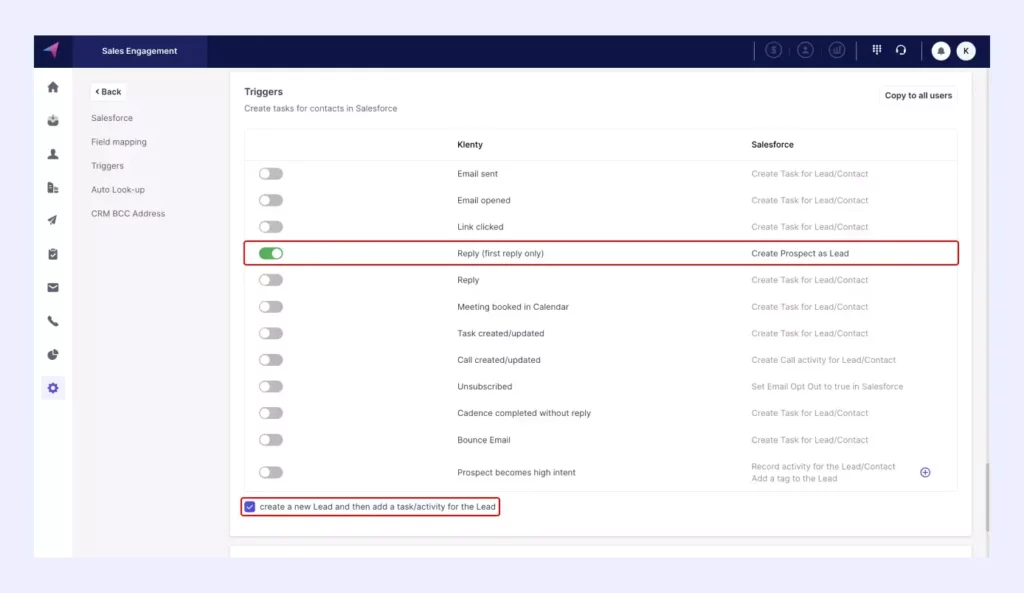Open the Tasks clipboard icon in sidebar

tap(53, 254)
